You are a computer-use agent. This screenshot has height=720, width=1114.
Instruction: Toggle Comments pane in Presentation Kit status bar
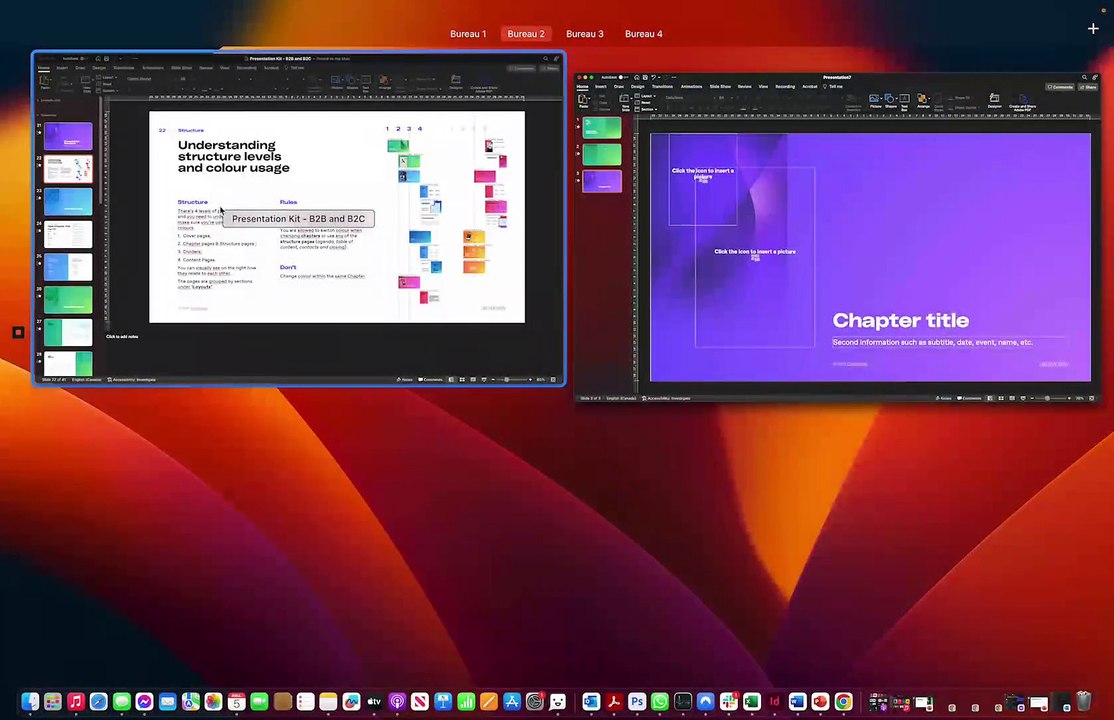[430, 380]
